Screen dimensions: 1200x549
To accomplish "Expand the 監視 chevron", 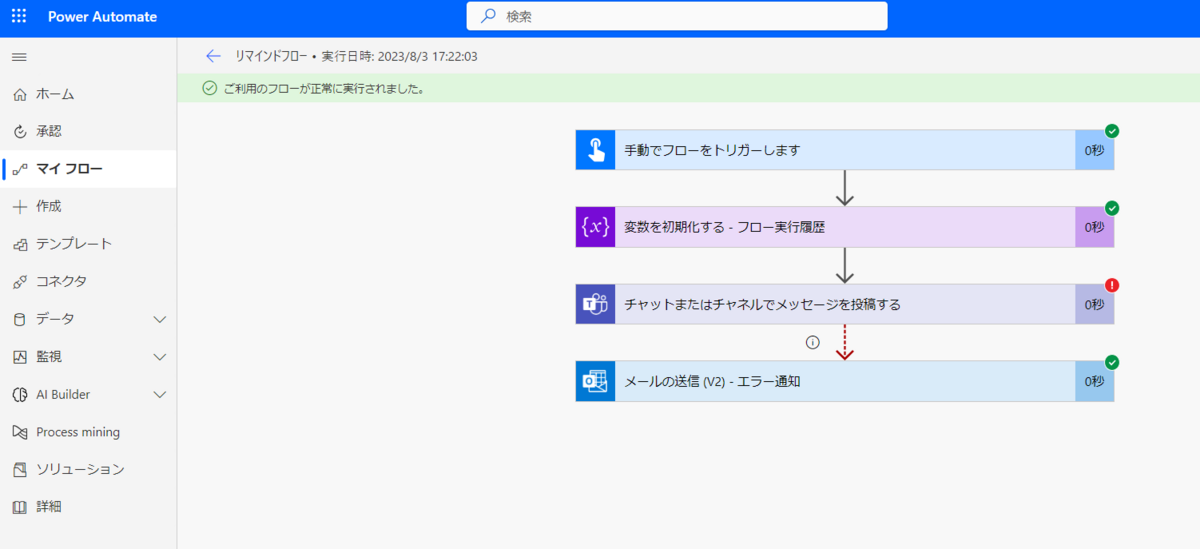I will pyautogui.click(x=159, y=357).
